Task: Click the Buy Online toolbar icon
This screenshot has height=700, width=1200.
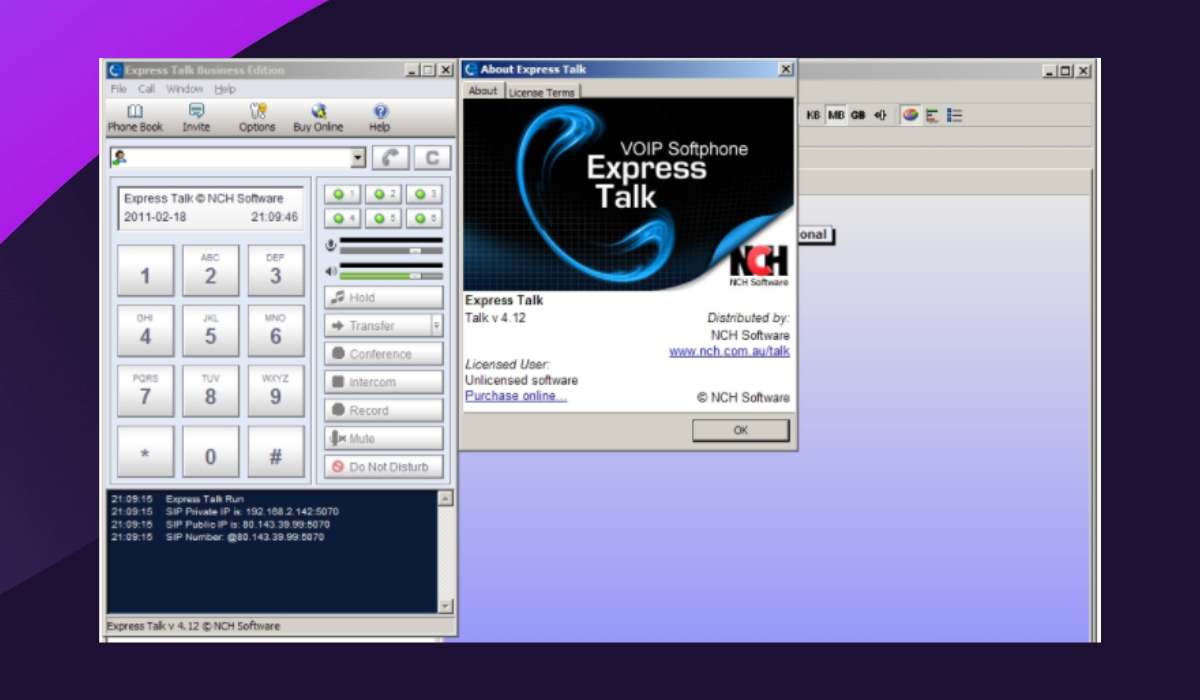Action: click(318, 117)
